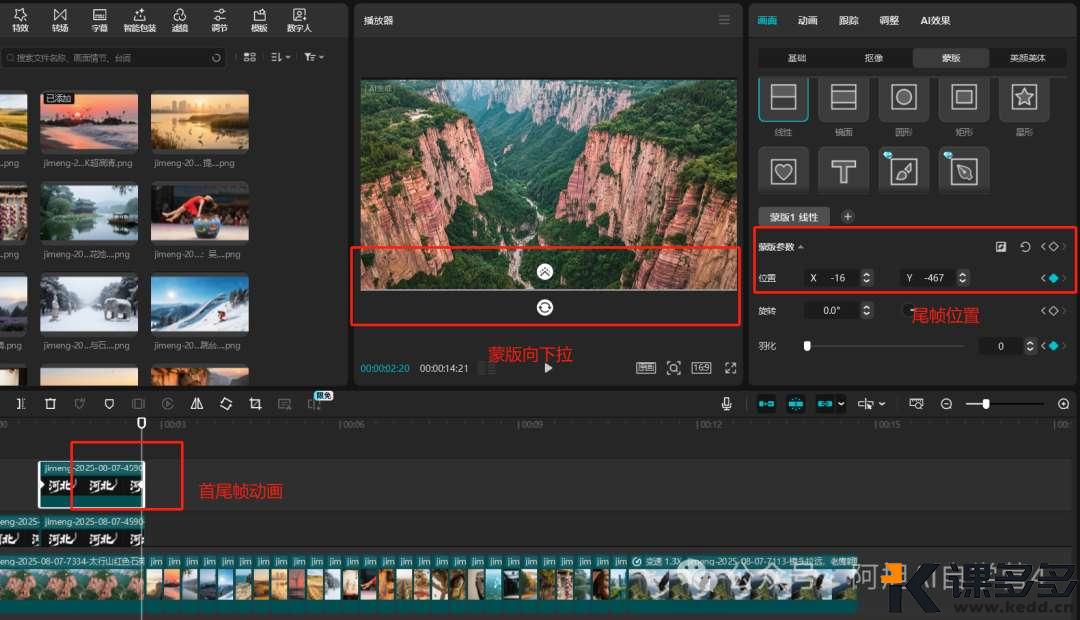
Task: Open the 特效 effects panel
Action: point(20,20)
